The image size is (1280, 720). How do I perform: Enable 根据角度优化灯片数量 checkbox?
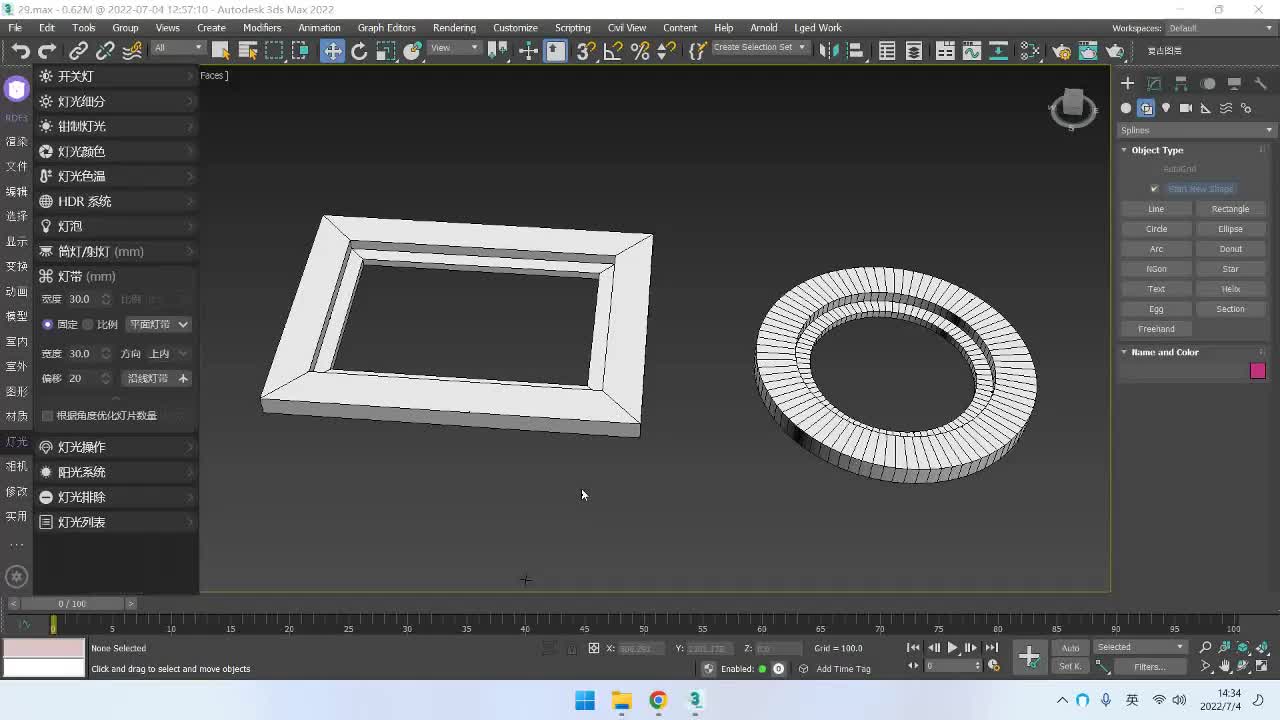pyautogui.click(x=47, y=416)
